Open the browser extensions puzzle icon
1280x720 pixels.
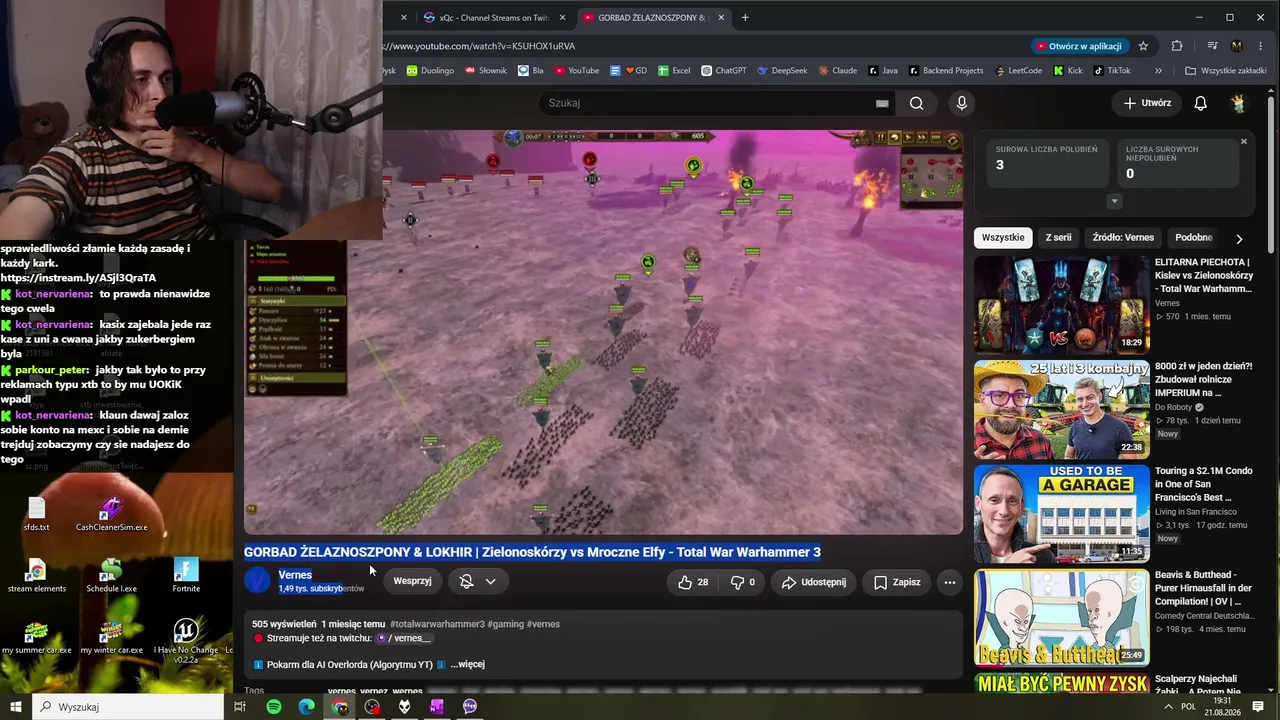[1177, 46]
